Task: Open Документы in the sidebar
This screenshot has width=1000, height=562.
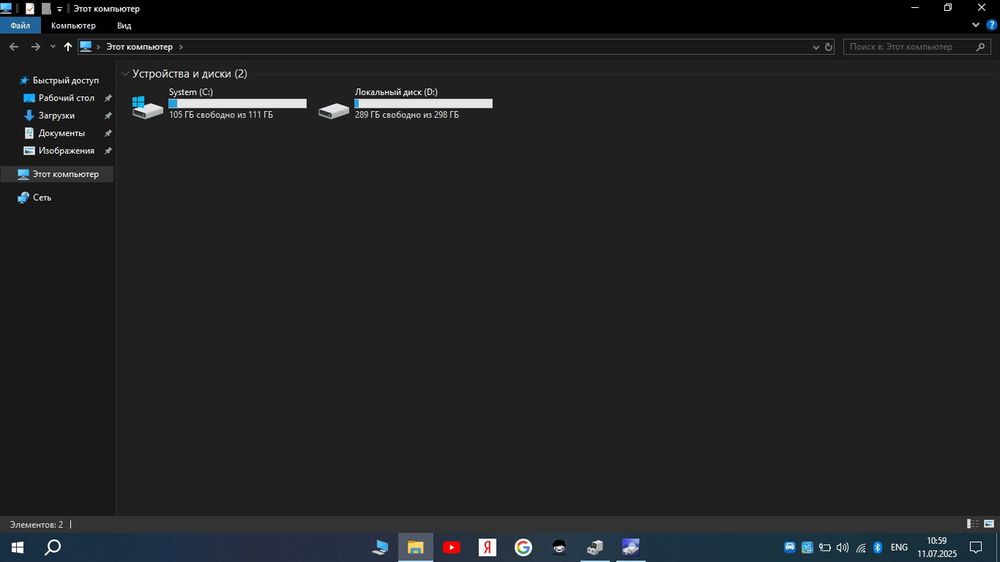Action: 61,133
